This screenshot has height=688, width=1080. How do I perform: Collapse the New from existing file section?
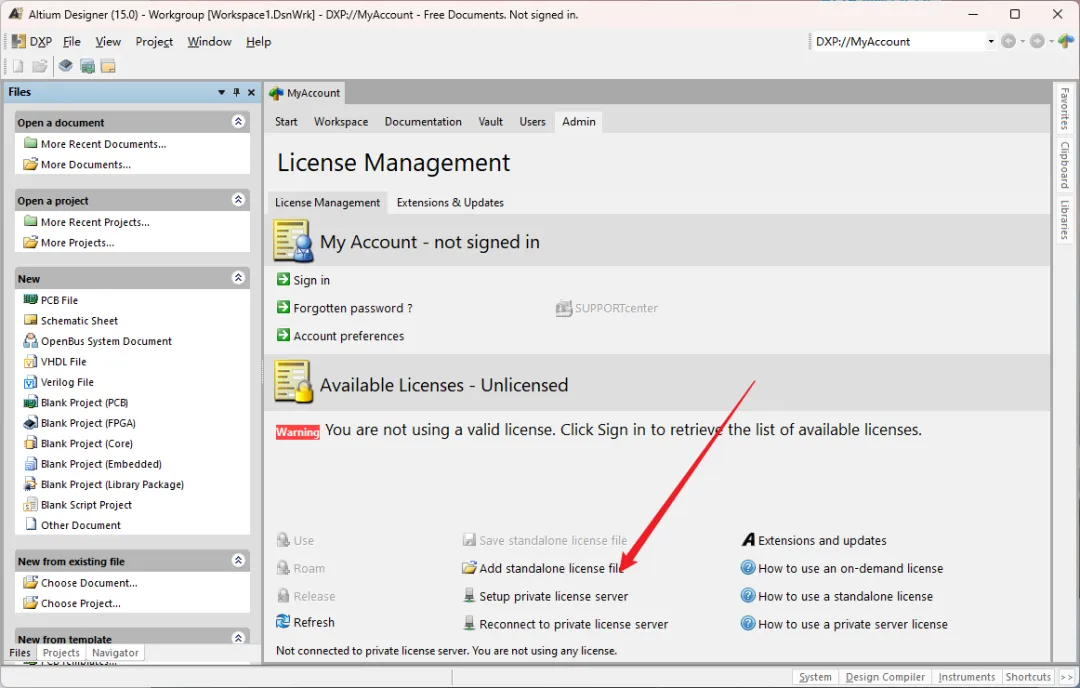pos(238,561)
